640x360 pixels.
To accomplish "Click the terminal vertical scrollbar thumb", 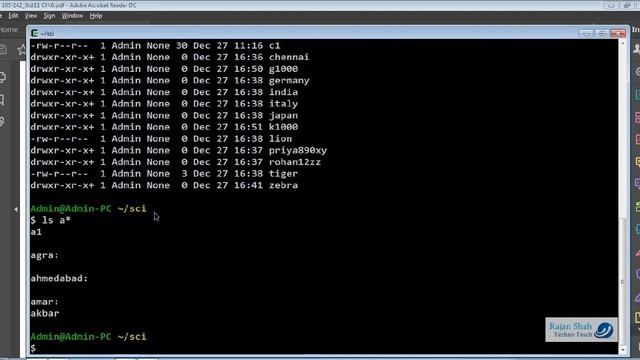I will [x=622, y=282].
